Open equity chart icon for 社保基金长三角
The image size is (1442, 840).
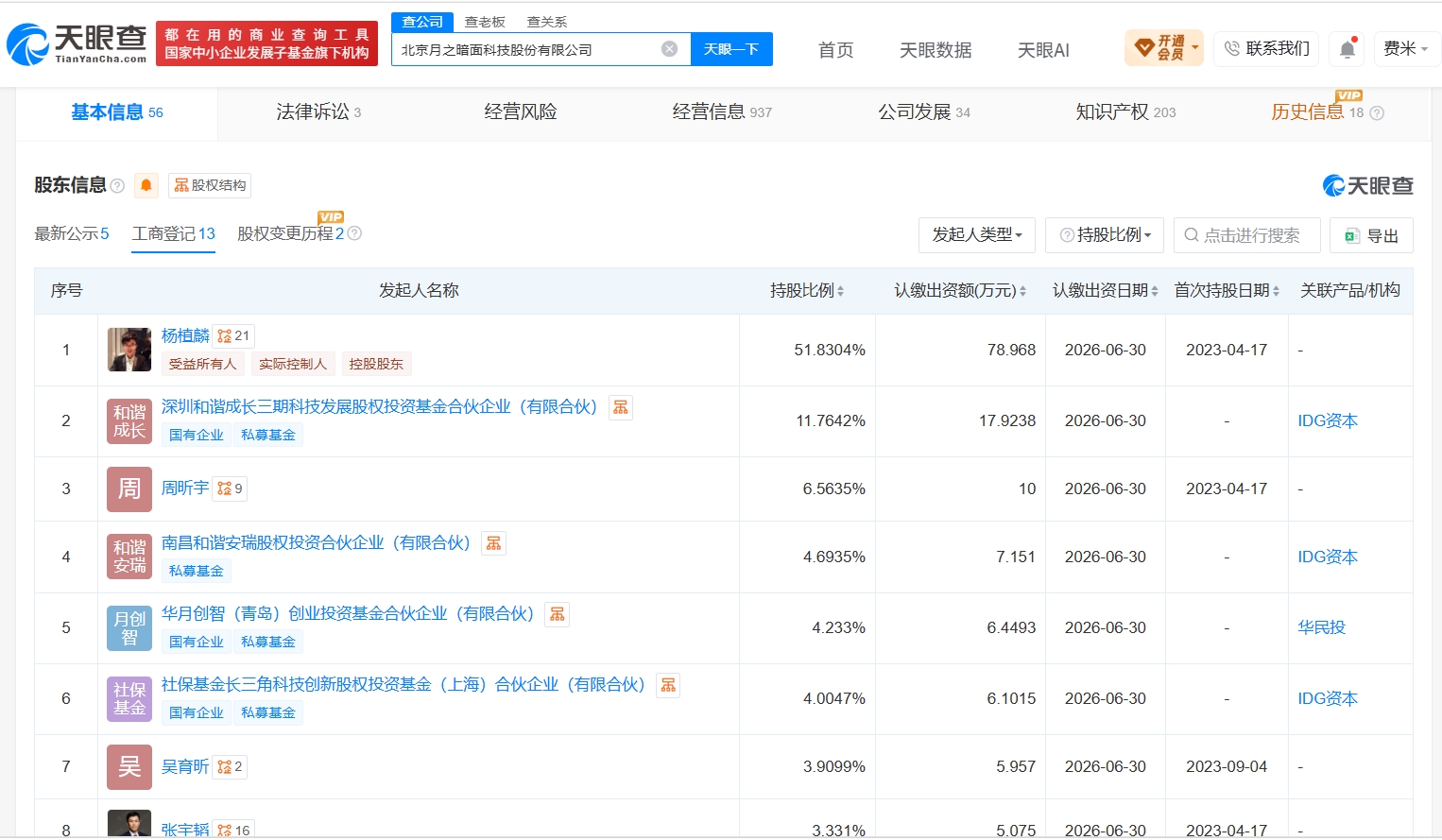click(x=668, y=685)
